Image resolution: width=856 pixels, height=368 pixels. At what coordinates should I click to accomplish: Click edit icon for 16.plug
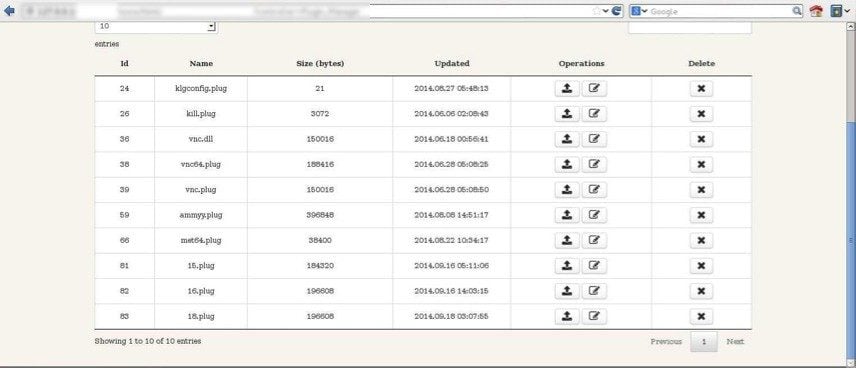594,291
